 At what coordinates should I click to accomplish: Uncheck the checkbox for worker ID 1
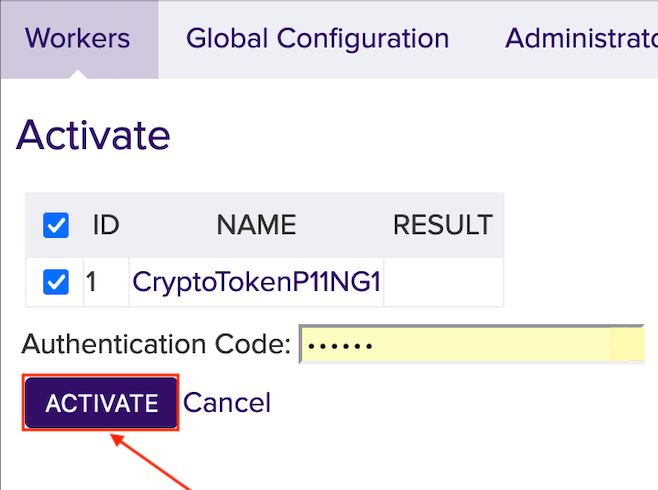click(x=56, y=283)
